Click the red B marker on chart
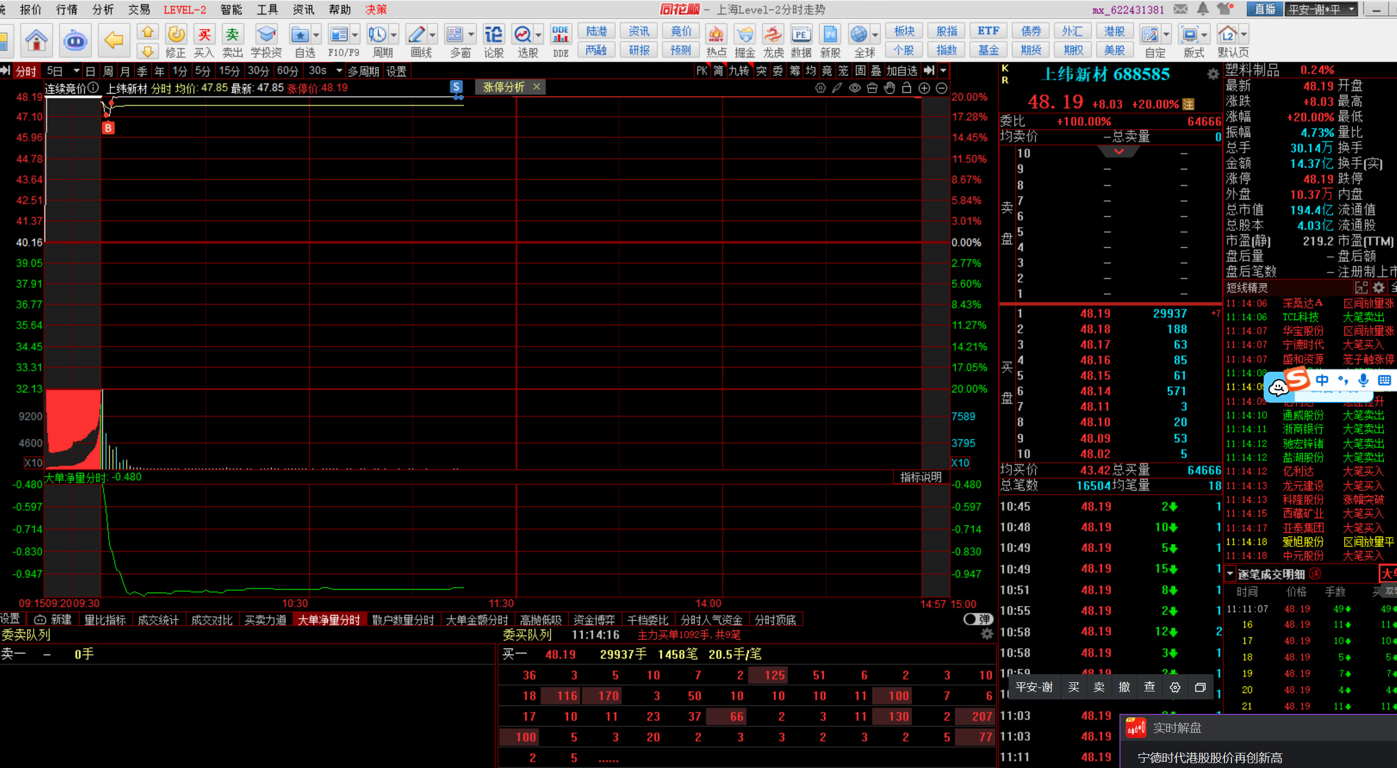This screenshot has width=1397, height=768. [108, 128]
